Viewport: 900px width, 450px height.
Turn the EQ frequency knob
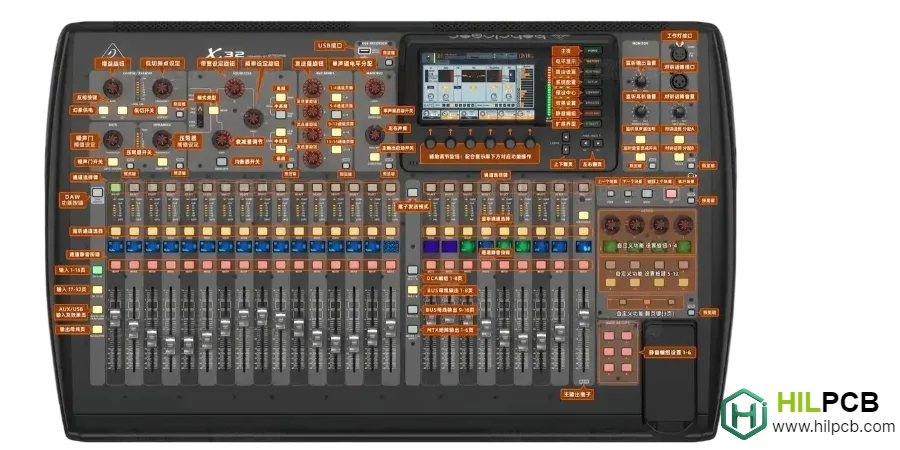(x=253, y=118)
